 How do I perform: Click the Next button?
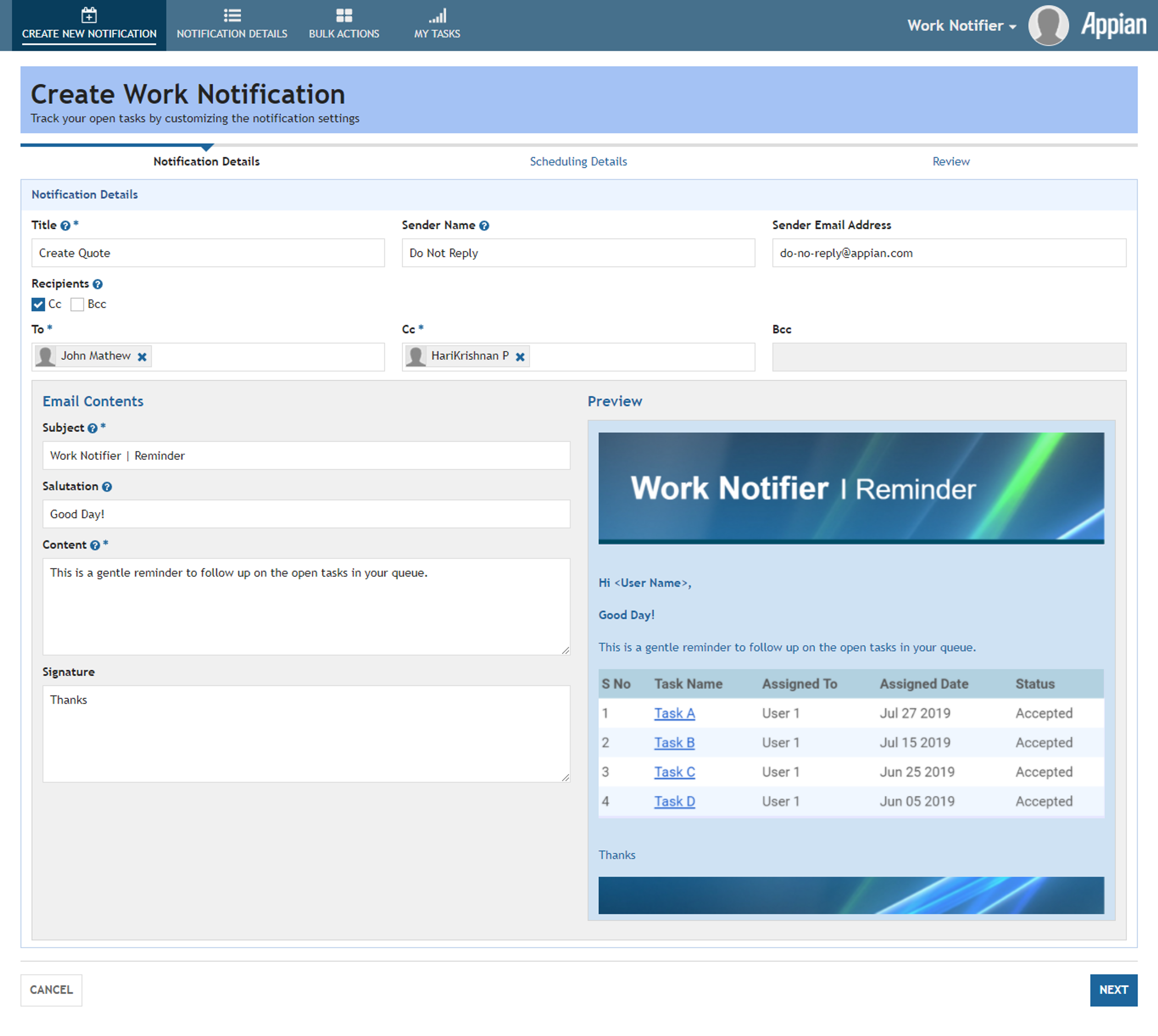[1114, 990]
